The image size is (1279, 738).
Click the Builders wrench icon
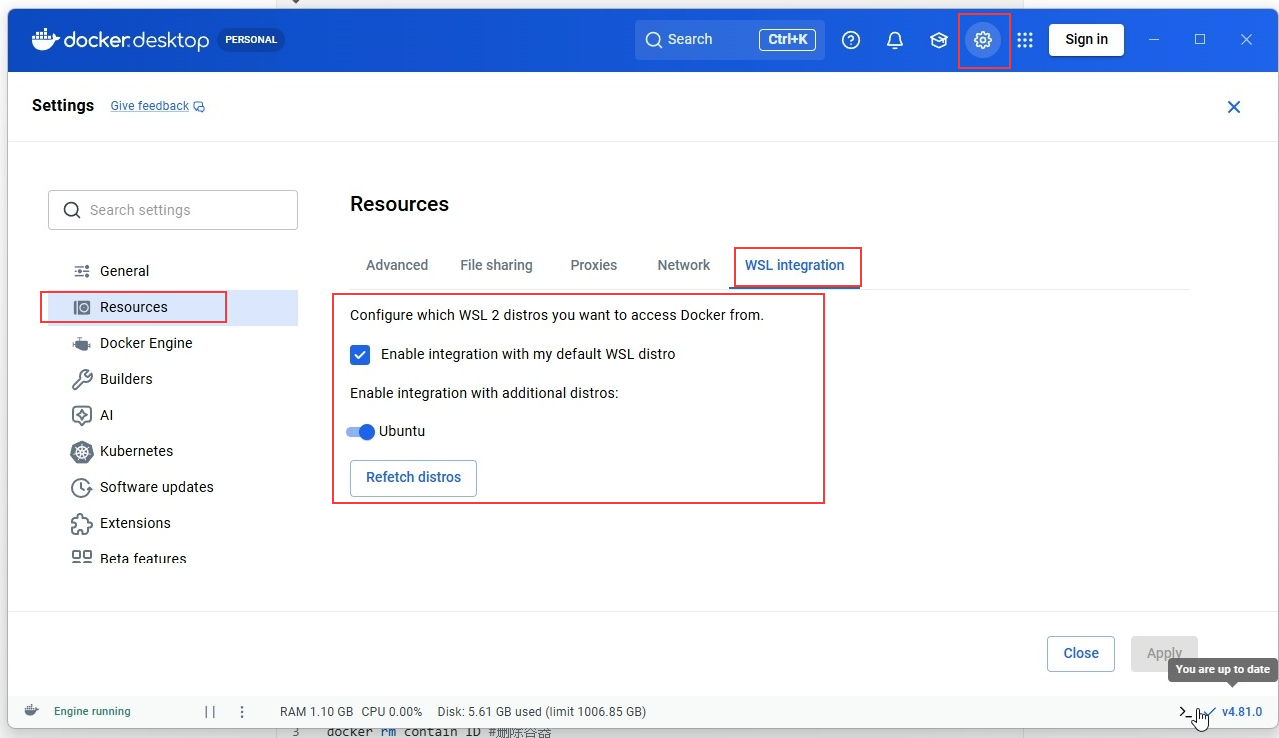(82, 379)
